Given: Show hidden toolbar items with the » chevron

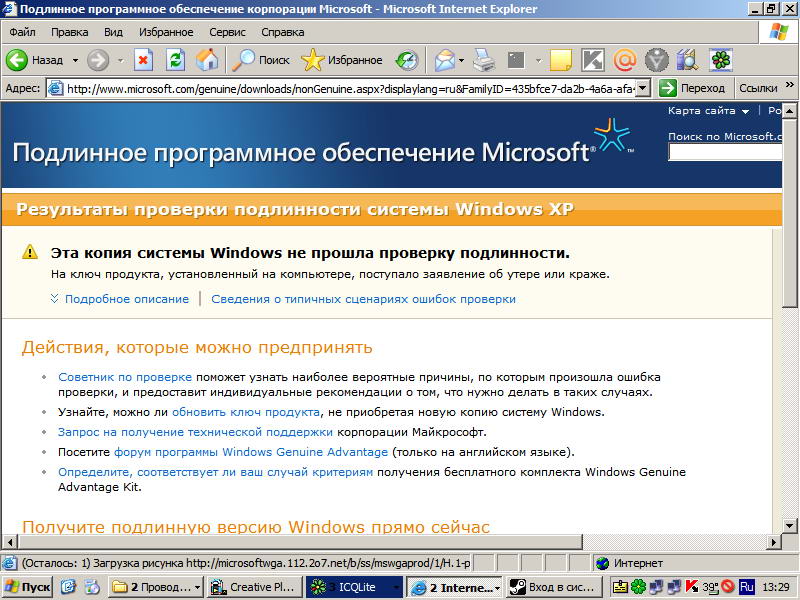Looking at the screenshot, I should point(790,84).
